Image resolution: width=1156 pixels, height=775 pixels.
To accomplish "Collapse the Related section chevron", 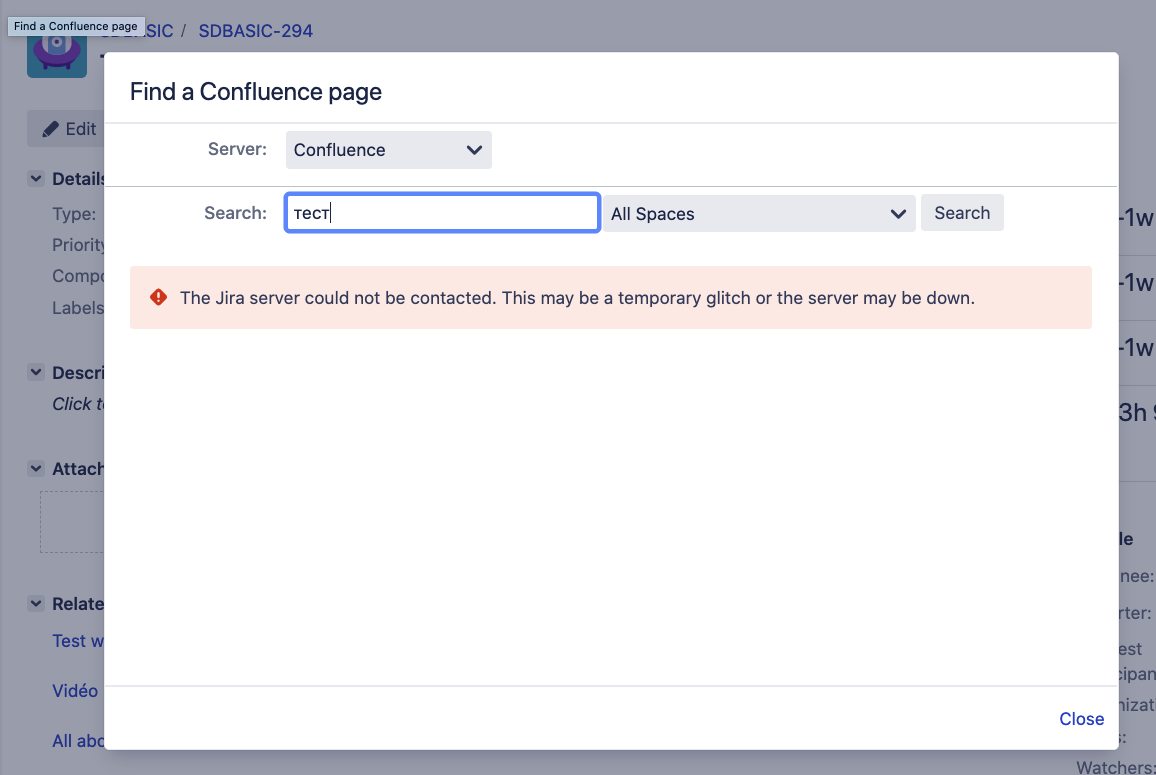I will [x=36, y=603].
